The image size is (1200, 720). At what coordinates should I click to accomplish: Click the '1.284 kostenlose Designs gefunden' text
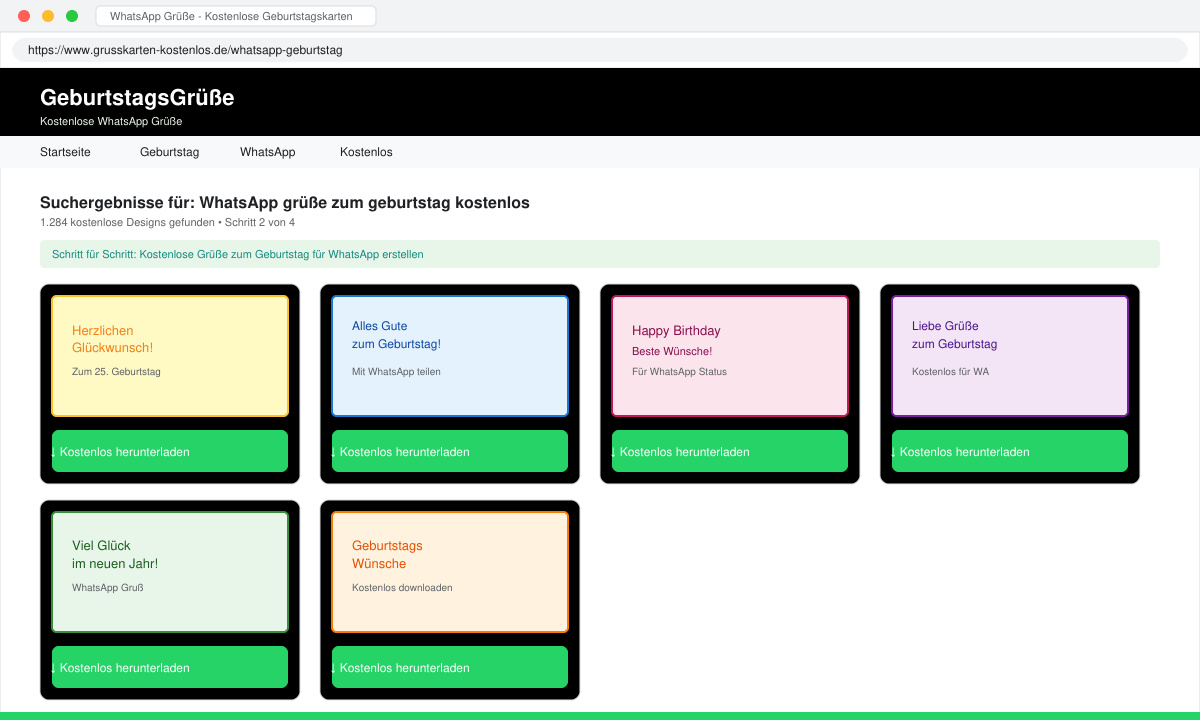(127, 222)
